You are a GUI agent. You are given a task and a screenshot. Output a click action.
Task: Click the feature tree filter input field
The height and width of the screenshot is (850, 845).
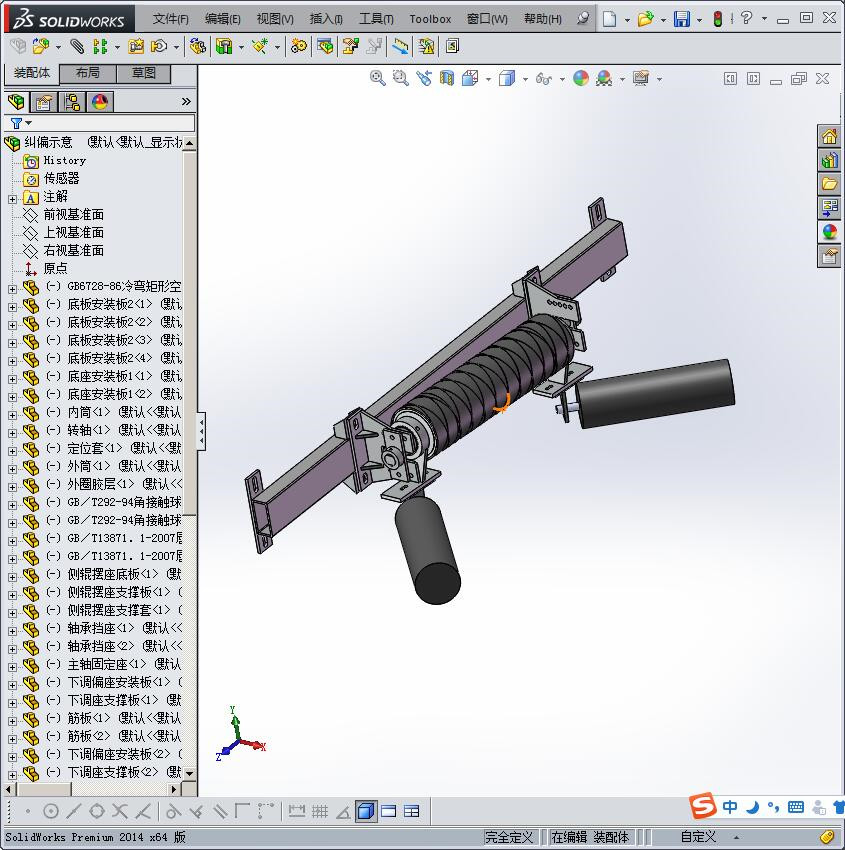(x=112, y=123)
